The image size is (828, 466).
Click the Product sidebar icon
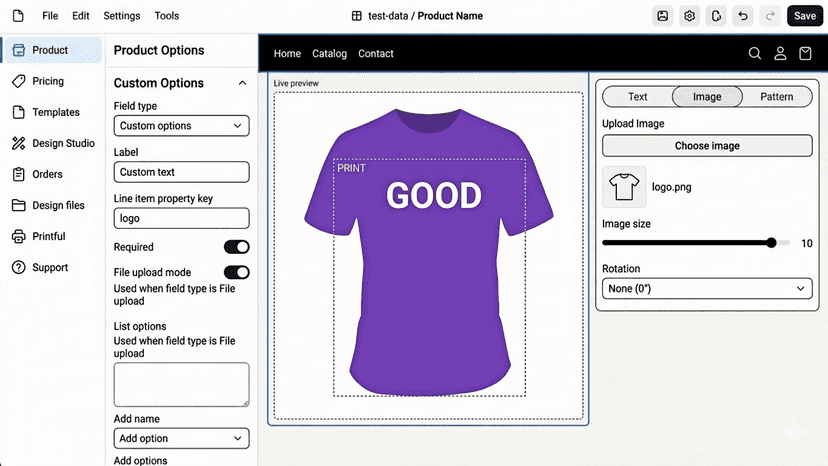(18, 50)
